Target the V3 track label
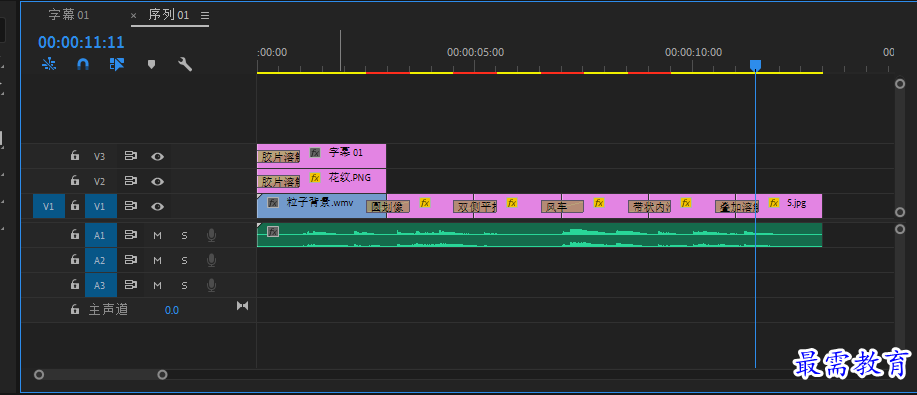 point(100,156)
